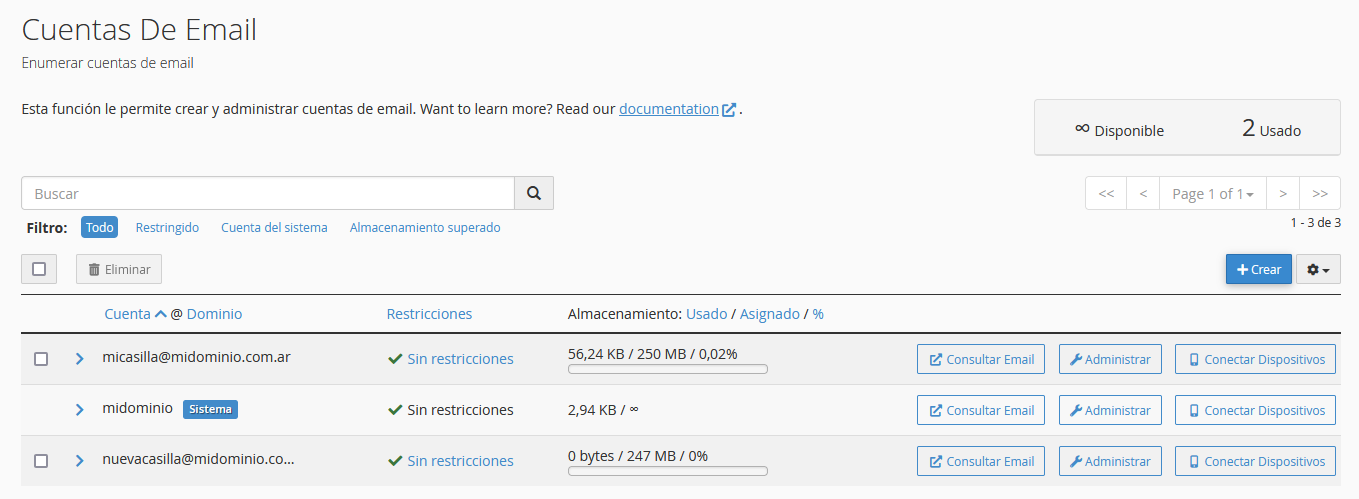Screen dimensions: 1359x499
Task: Open the Page 1 of 1 dropdown
Action: tap(1213, 194)
